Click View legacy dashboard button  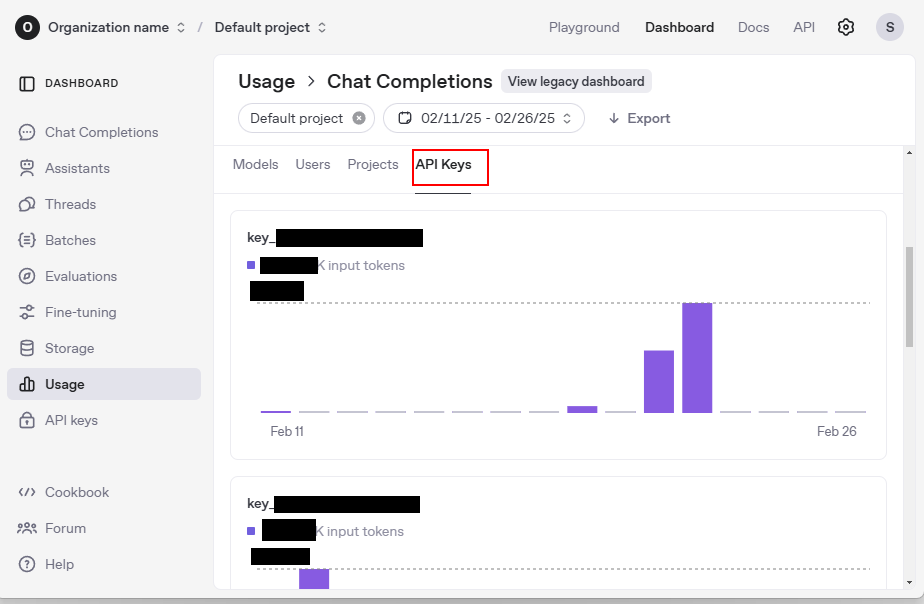click(x=576, y=81)
